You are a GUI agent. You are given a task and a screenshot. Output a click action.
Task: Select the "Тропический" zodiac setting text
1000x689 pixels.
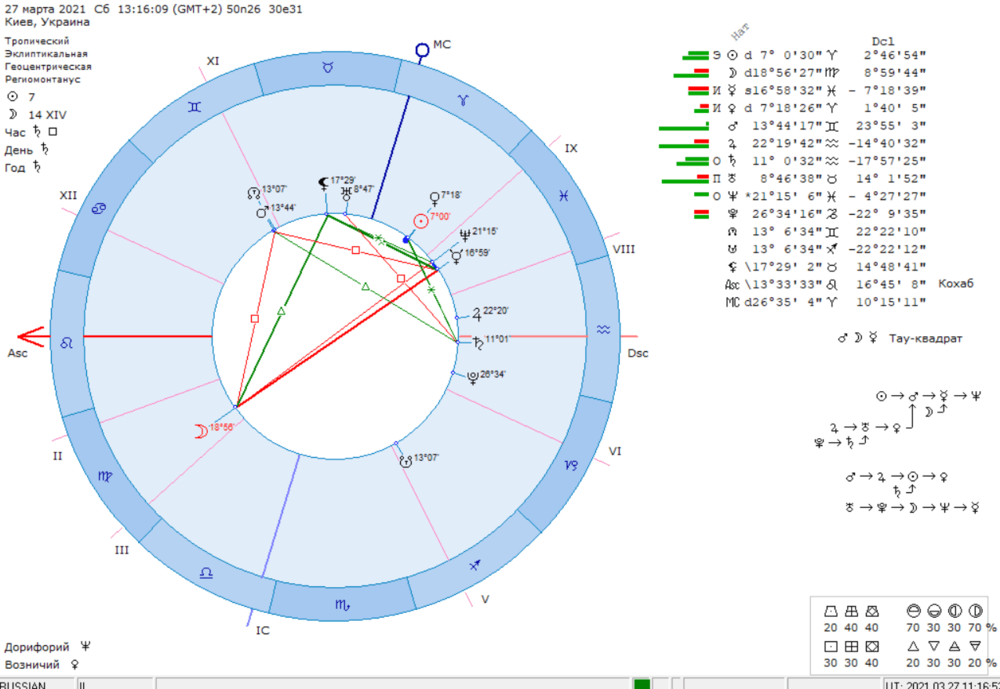37,41
